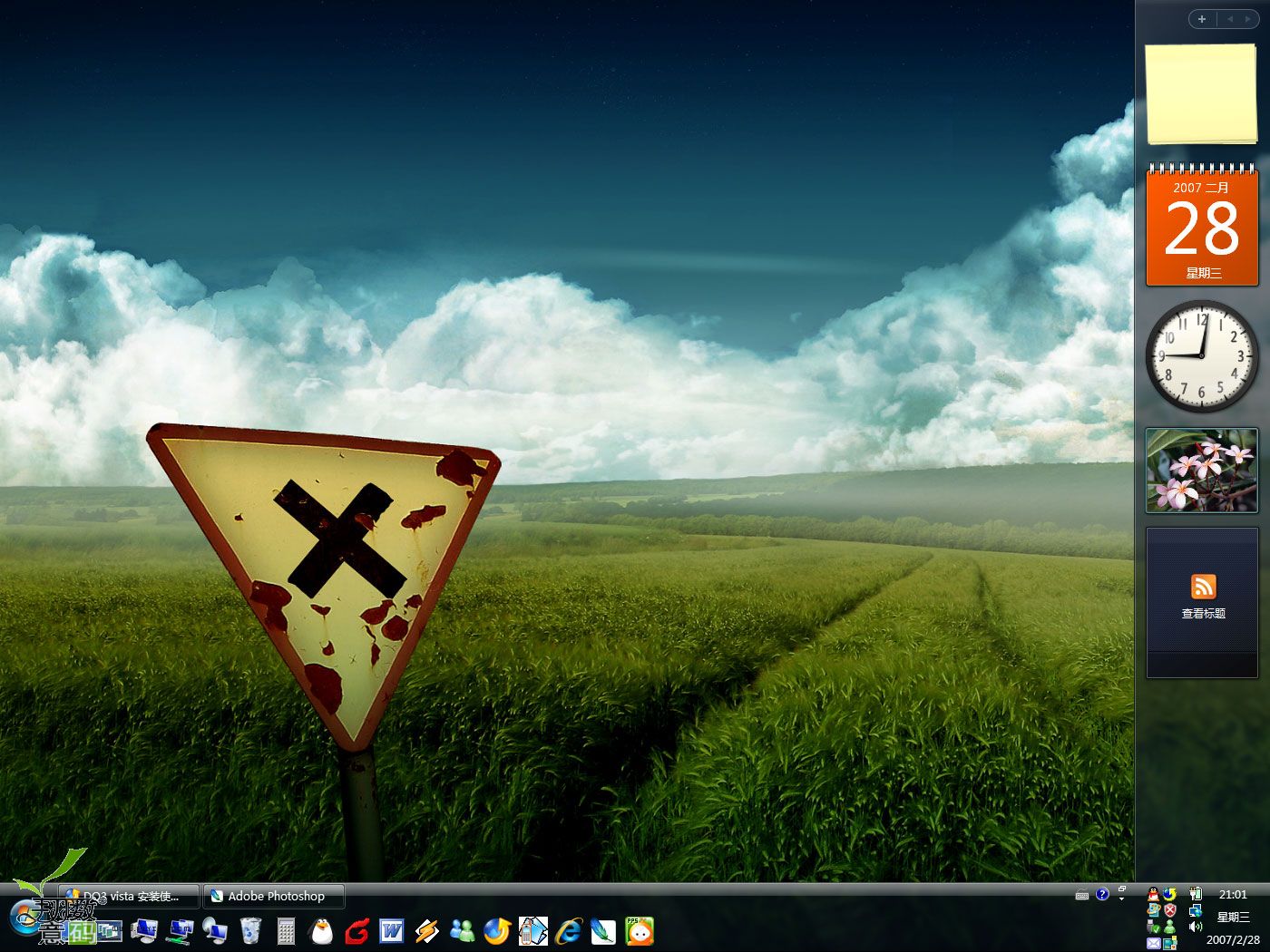Click the sidebar previous page arrow
Viewport: 1270px width, 952px height.
point(1229,19)
